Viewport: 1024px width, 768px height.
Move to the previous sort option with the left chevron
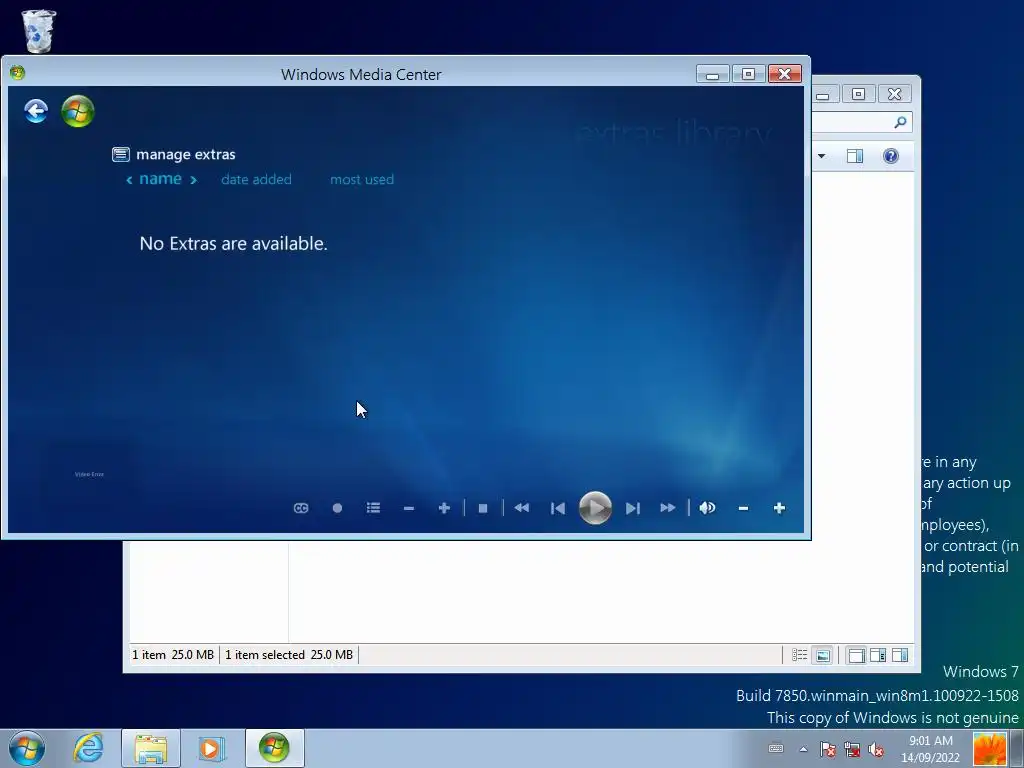click(129, 180)
